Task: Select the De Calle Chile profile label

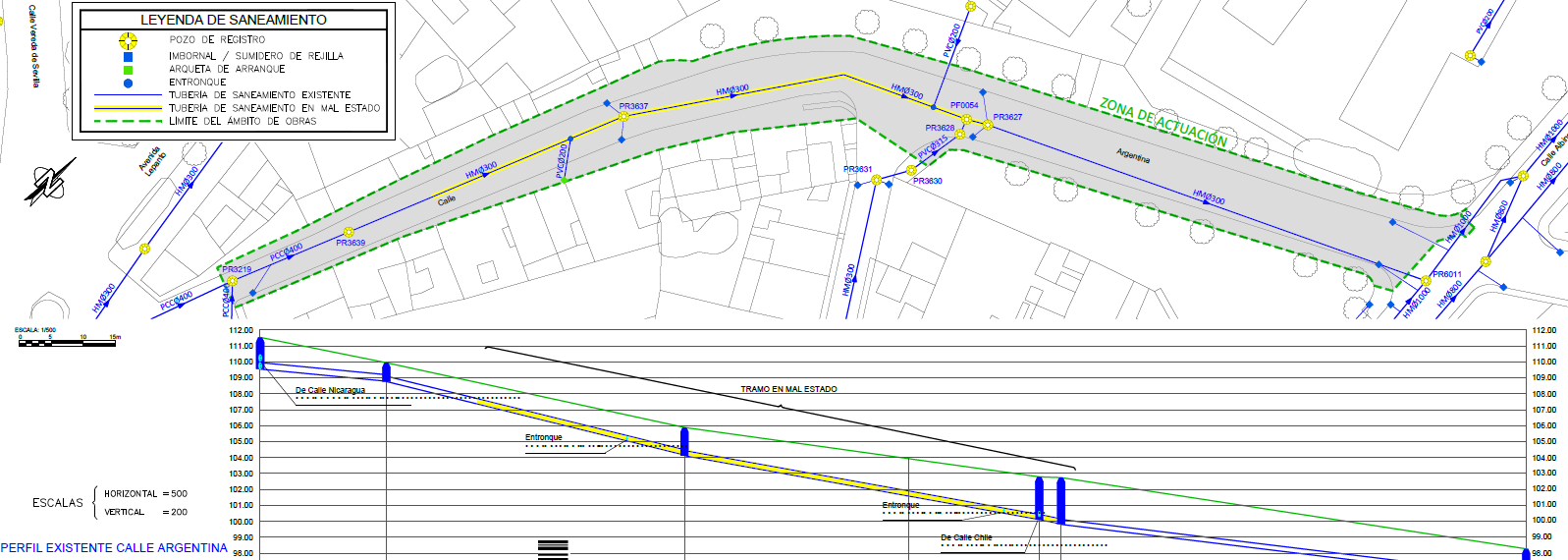Action: coord(966,537)
